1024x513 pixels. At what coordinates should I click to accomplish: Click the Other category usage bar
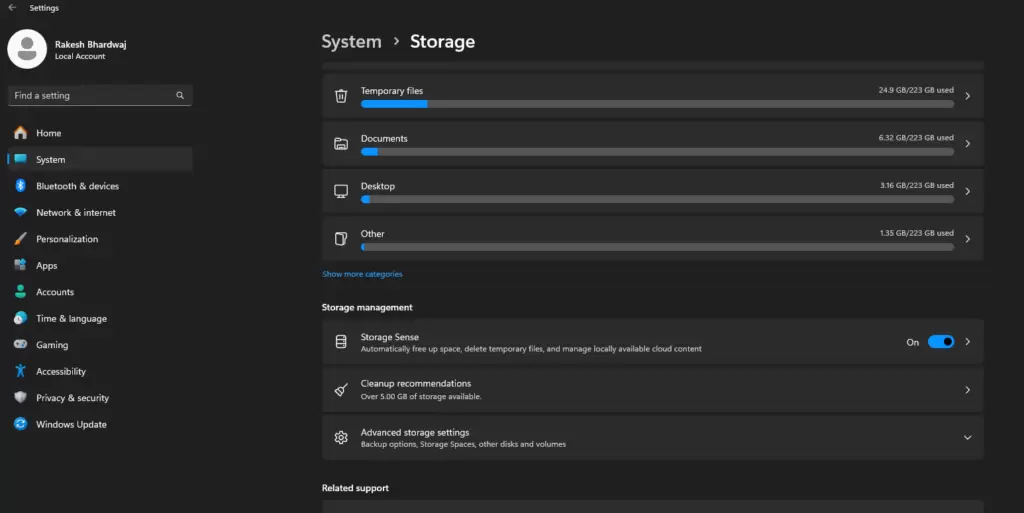[657, 246]
